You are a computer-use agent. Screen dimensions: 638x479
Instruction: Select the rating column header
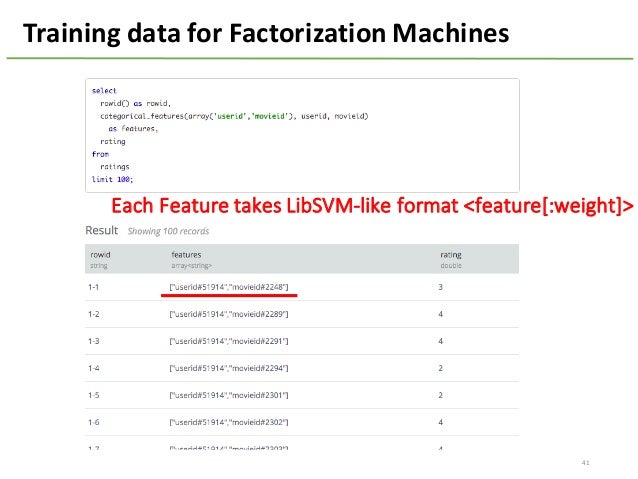[x=451, y=255]
